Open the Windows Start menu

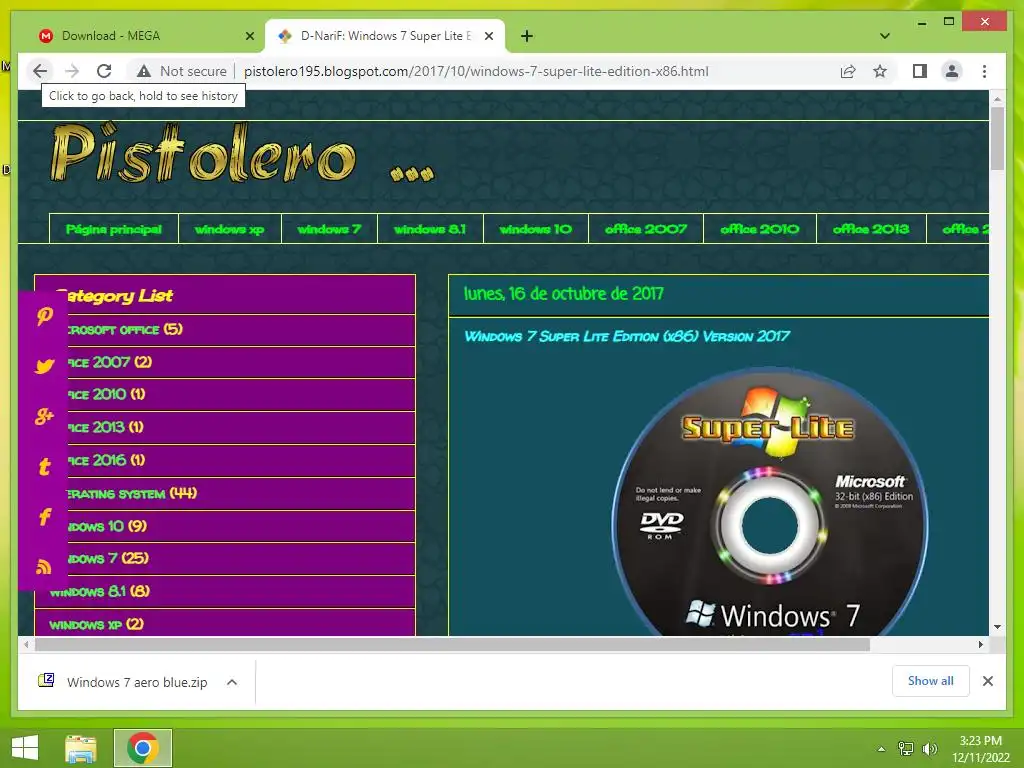click(x=25, y=748)
